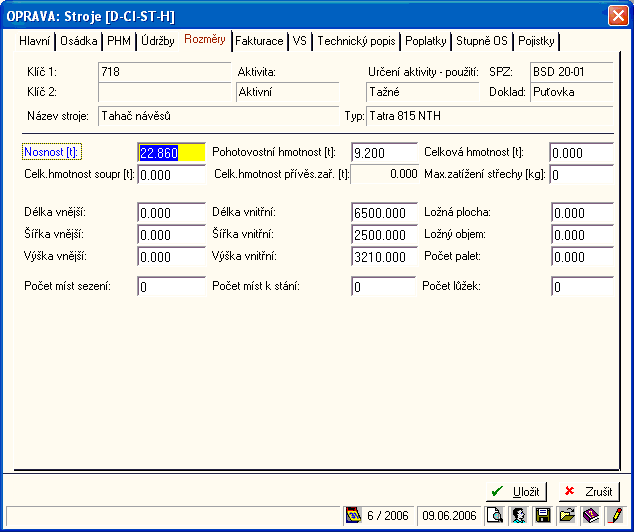Select the Výška vnitřní field
The width and height of the screenshot is (634, 532).
point(384,257)
